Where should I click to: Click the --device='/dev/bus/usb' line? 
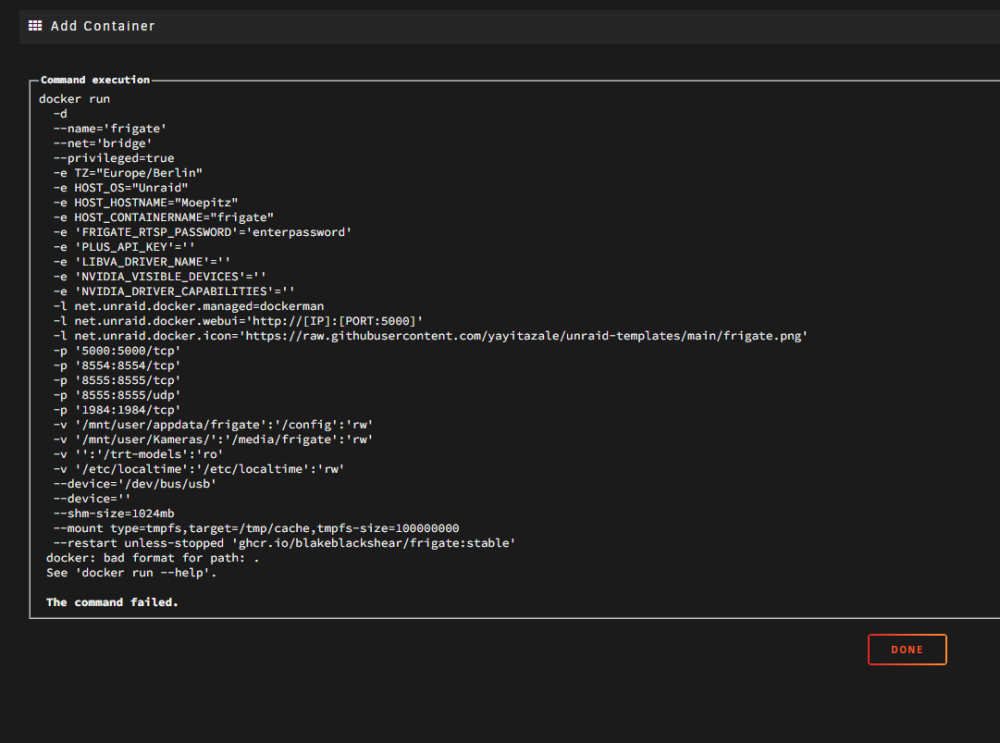point(135,484)
